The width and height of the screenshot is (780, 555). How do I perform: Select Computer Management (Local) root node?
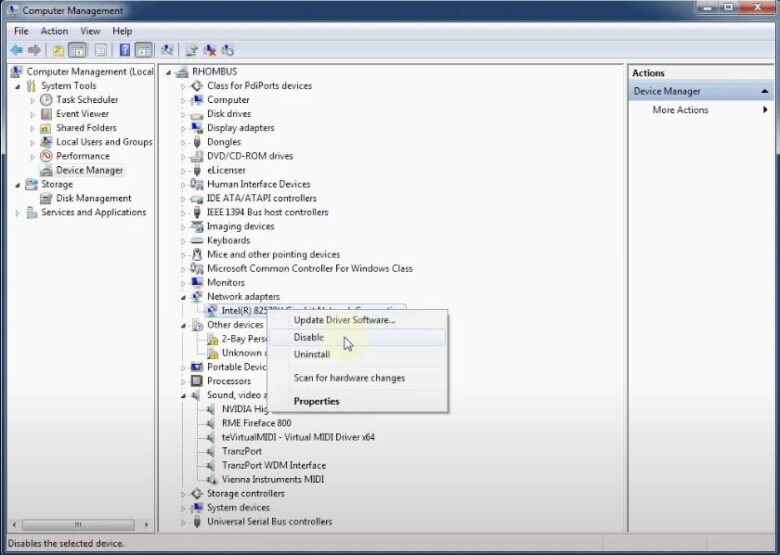pyautogui.click(x=90, y=72)
